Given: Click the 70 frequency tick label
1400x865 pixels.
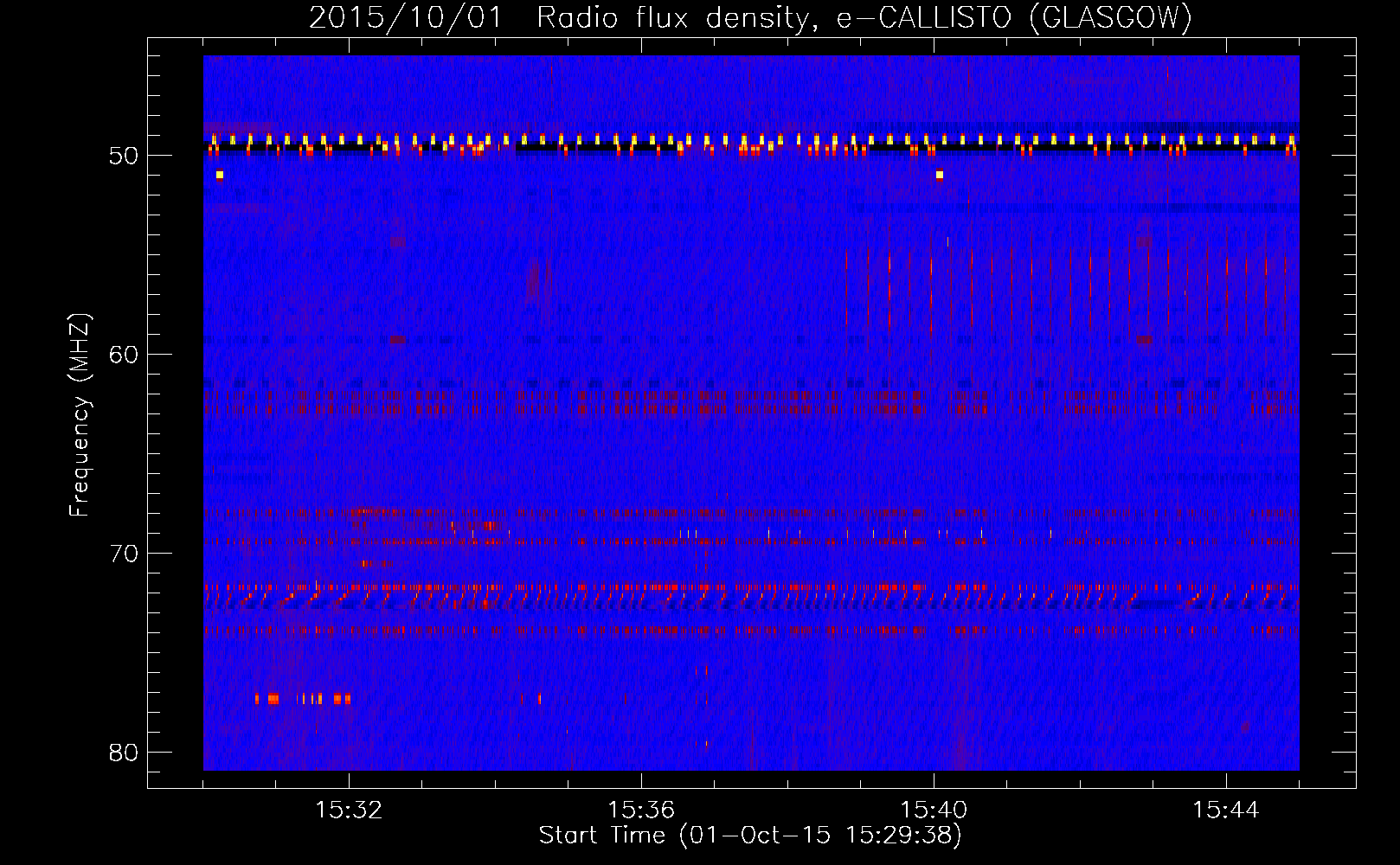Looking at the screenshot, I should [125, 554].
